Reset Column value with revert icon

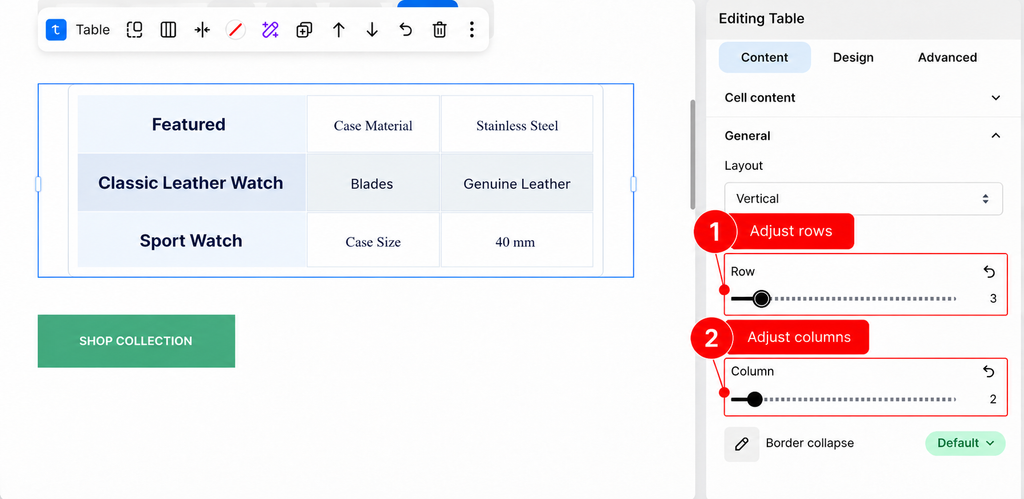point(989,372)
